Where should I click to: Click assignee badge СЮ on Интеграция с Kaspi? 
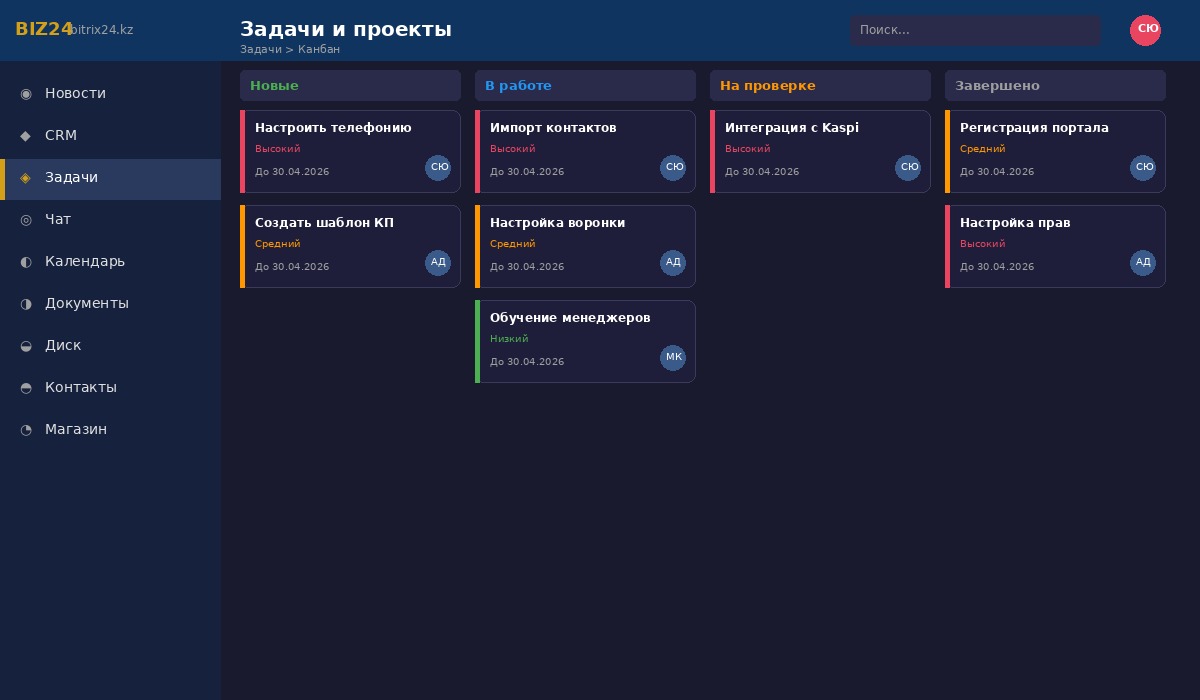908,167
